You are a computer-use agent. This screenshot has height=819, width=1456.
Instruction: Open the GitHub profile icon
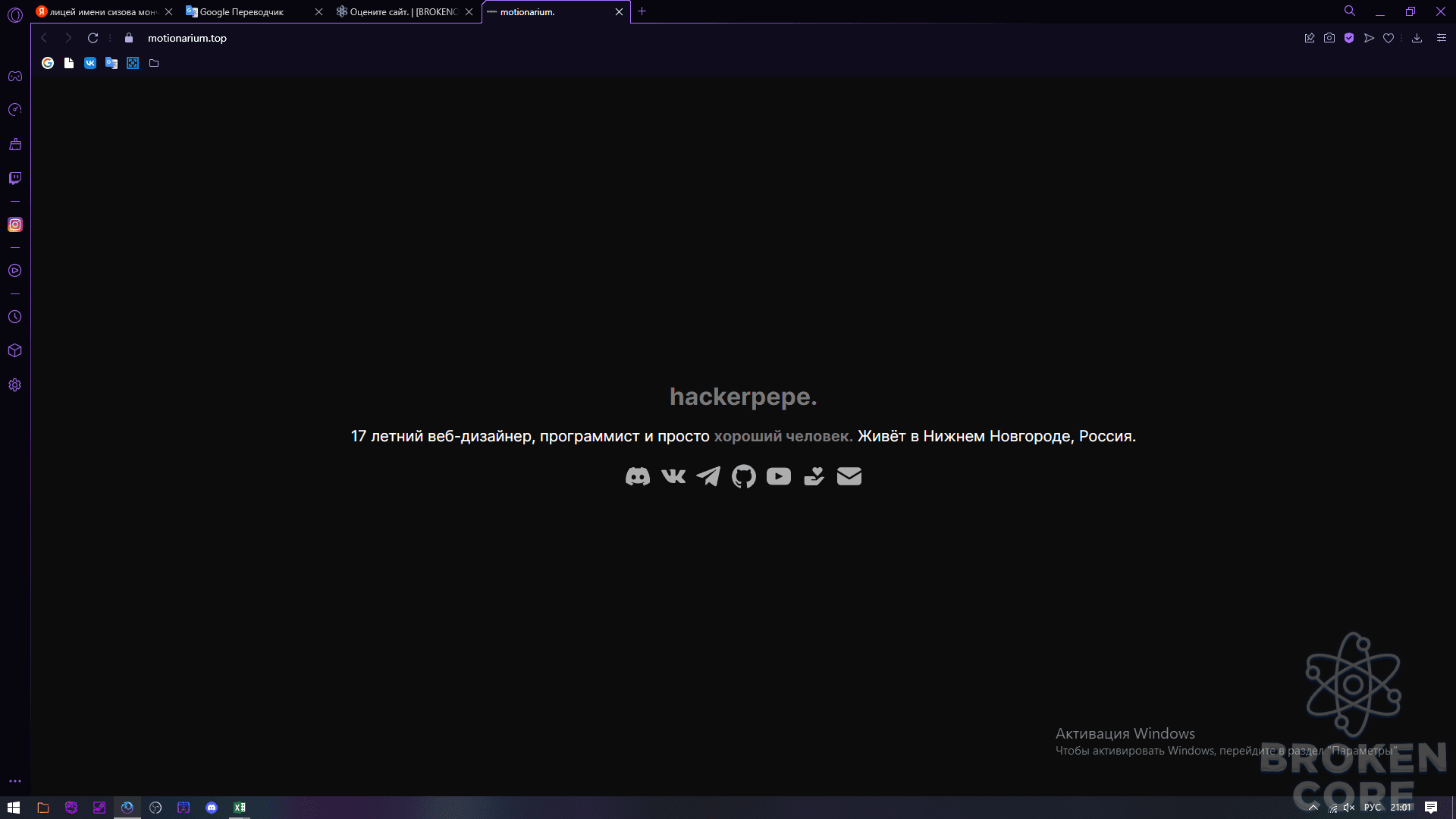(x=743, y=476)
